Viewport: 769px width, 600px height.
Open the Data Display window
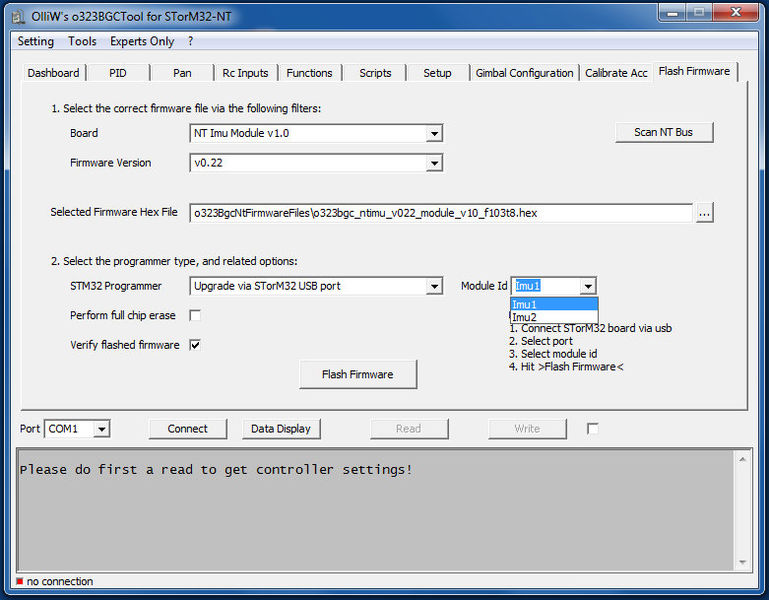pos(280,429)
